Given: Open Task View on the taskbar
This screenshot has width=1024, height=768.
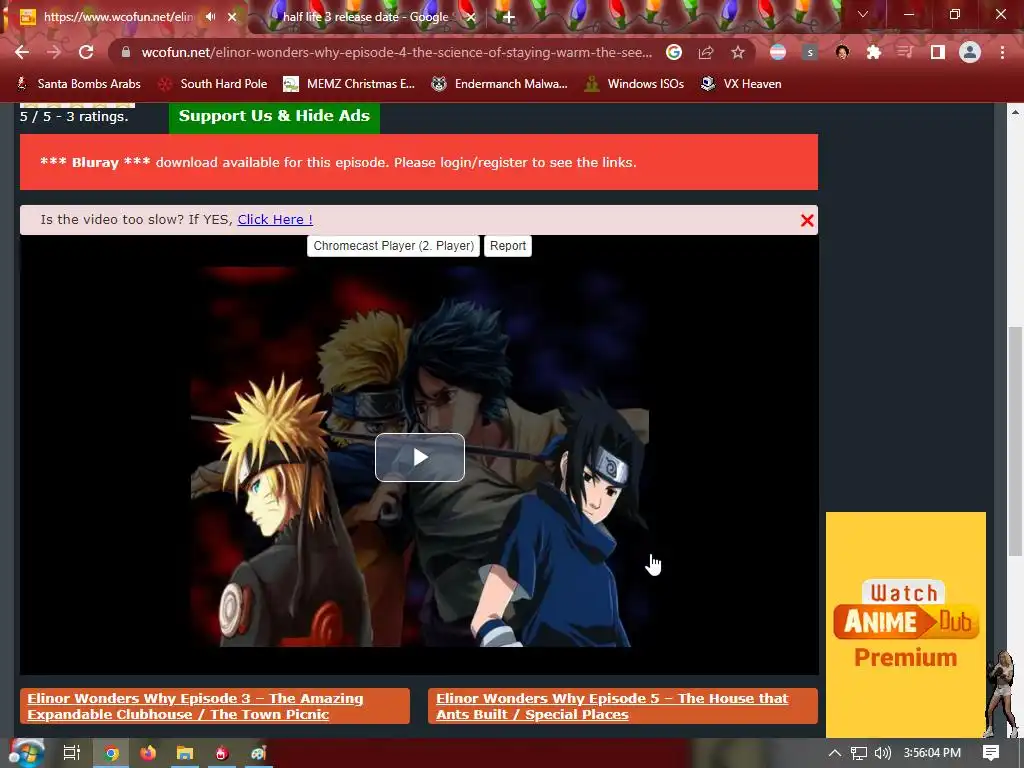Looking at the screenshot, I should click(72, 753).
